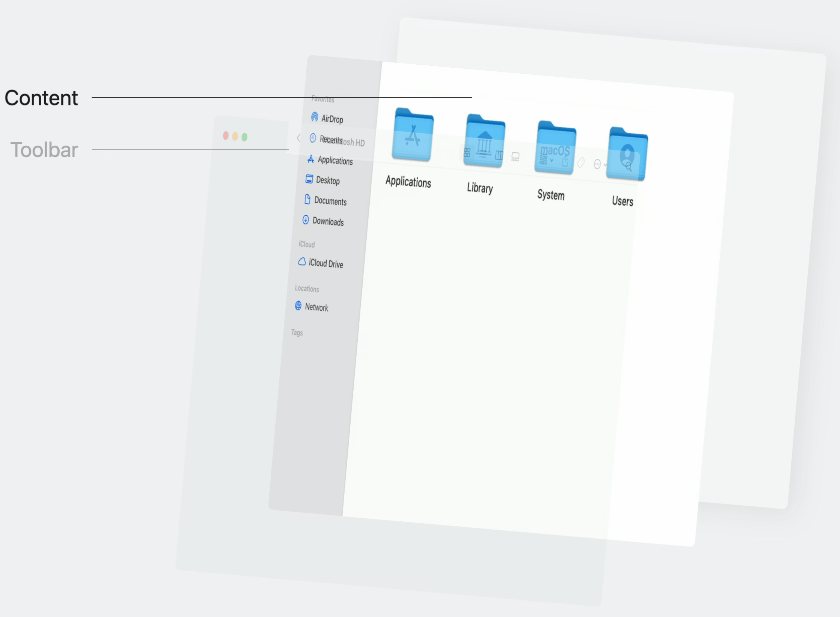Open the Library folder
The width and height of the screenshot is (840, 617).
click(x=484, y=142)
